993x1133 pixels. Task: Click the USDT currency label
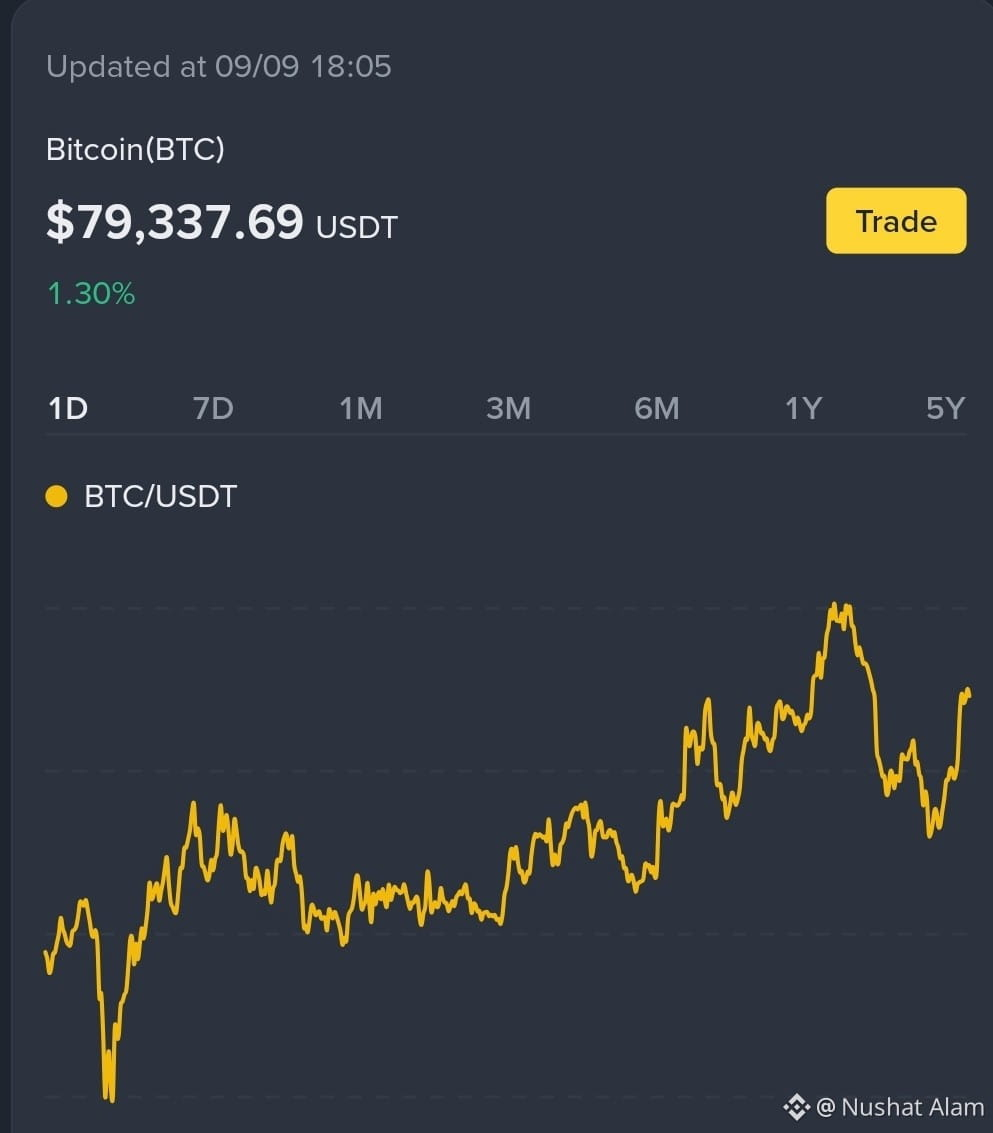[x=357, y=227]
